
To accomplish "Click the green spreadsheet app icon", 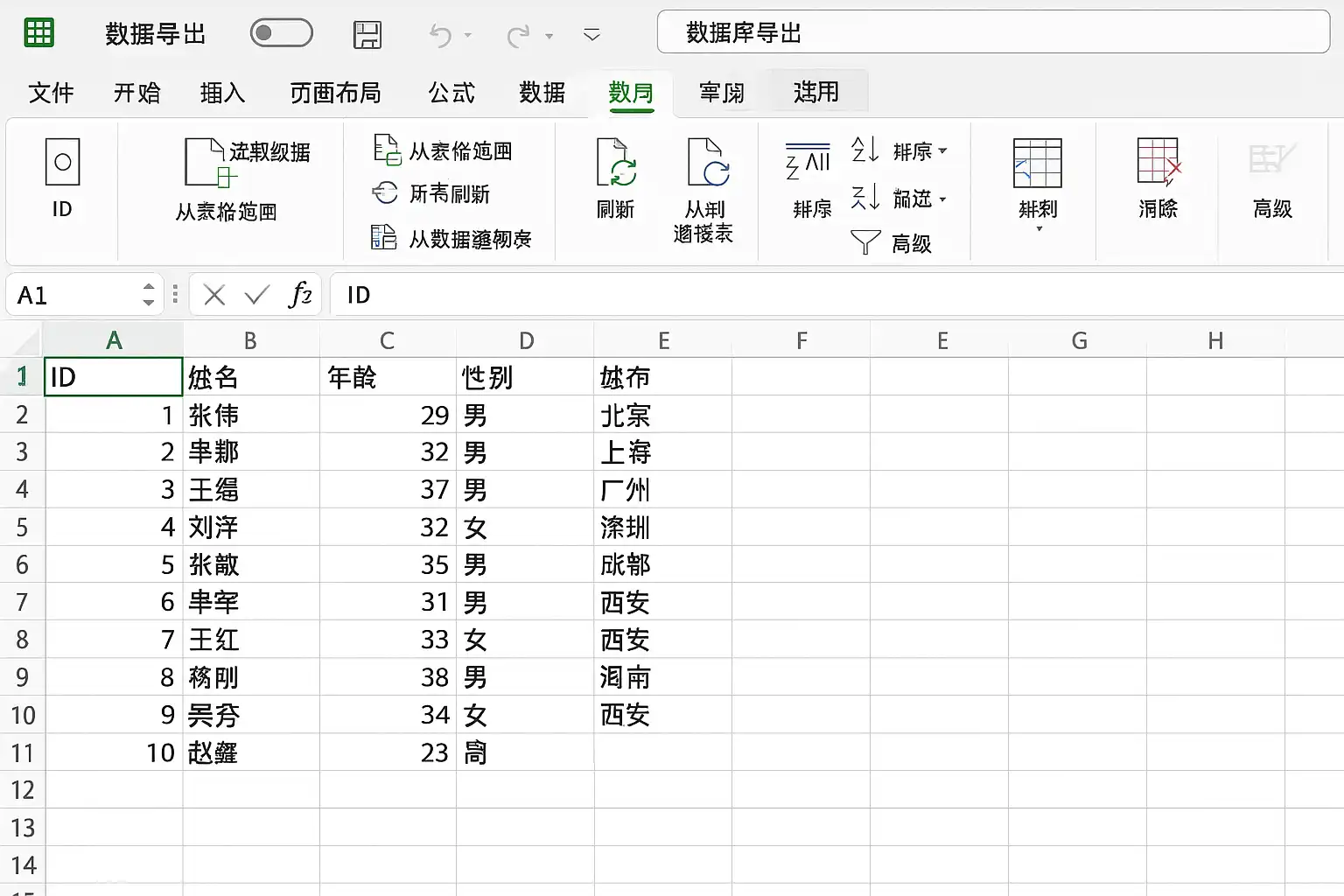I will [38, 33].
